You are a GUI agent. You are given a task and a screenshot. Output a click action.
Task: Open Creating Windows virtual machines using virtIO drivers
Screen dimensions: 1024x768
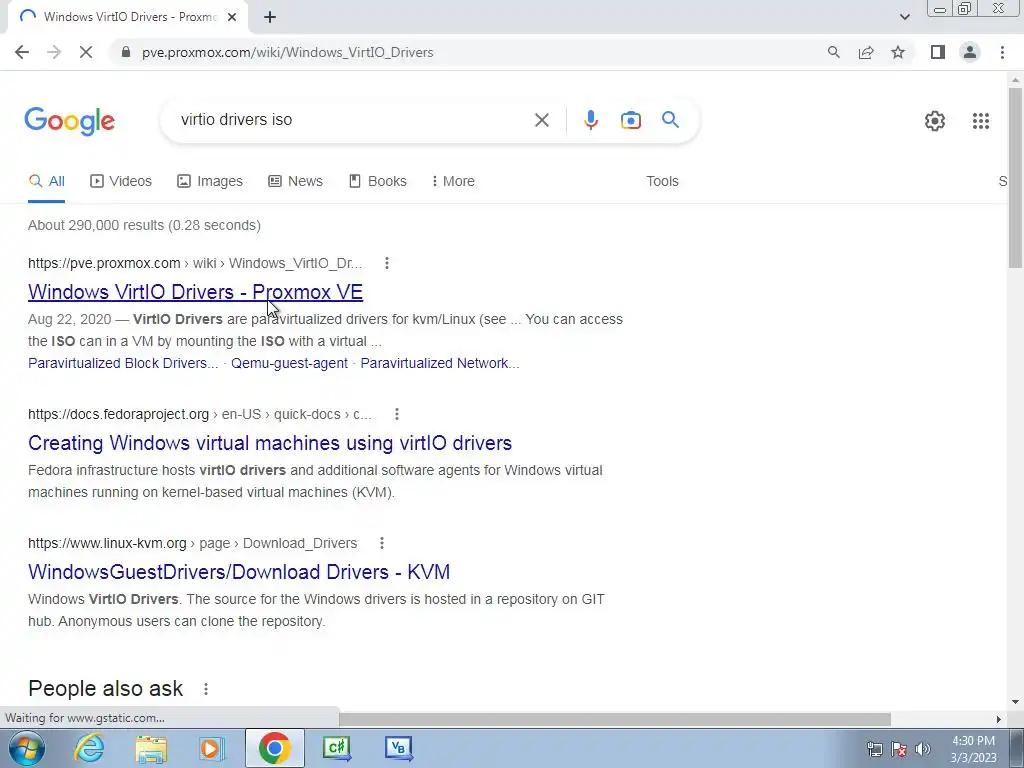(x=270, y=443)
